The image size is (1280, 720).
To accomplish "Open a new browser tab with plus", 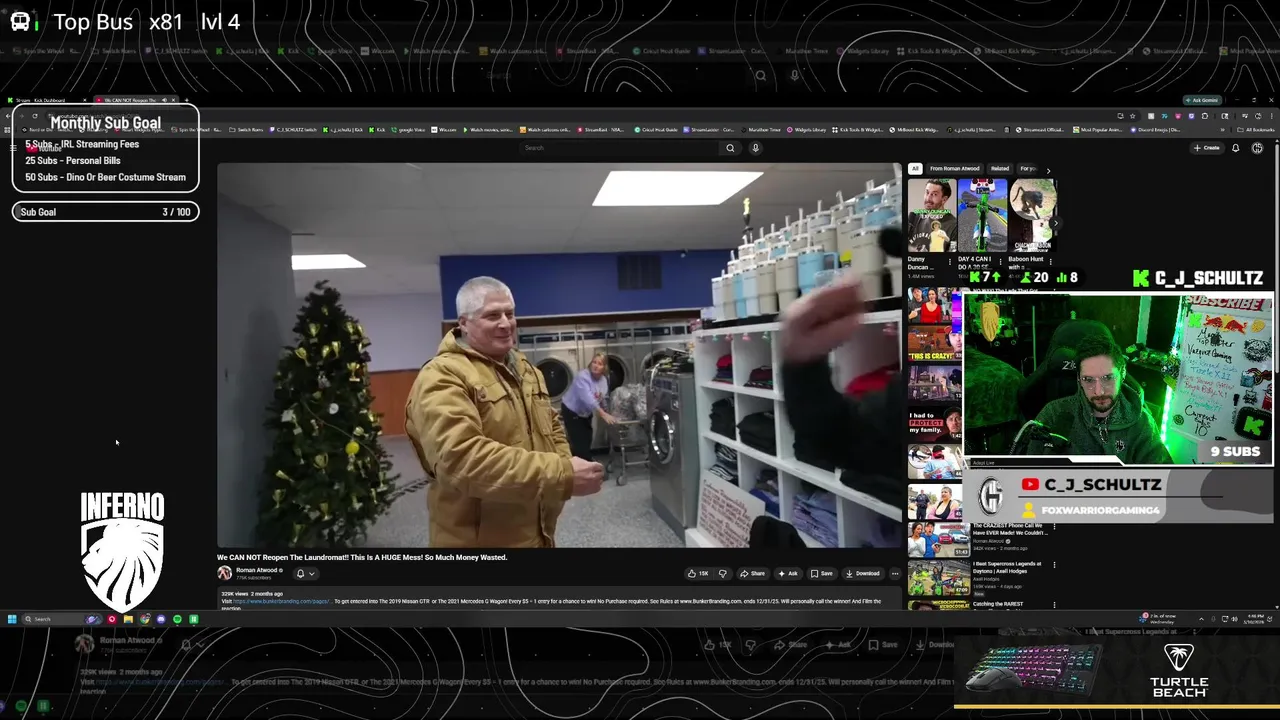I will (x=186, y=100).
